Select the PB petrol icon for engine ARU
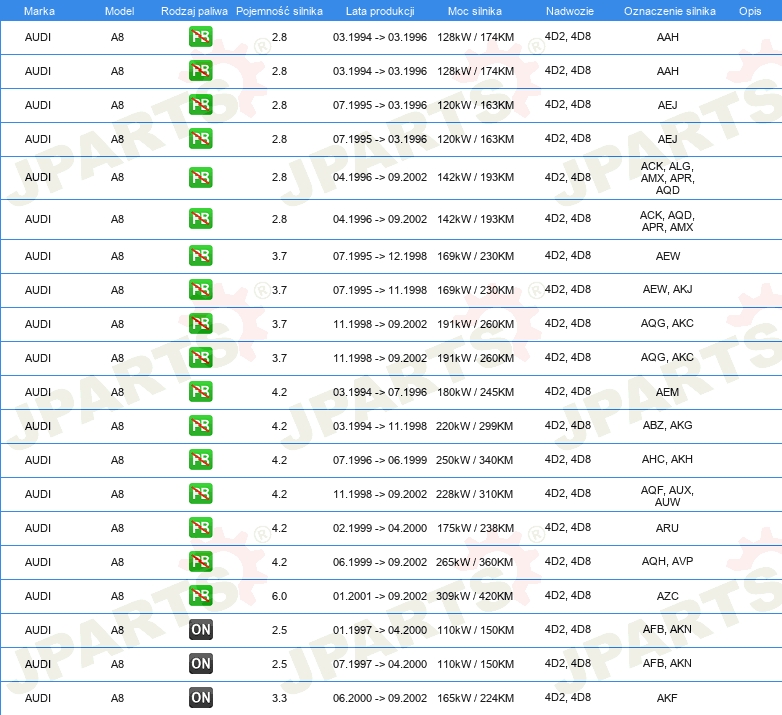The width and height of the screenshot is (782, 715). tap(200, 527)
